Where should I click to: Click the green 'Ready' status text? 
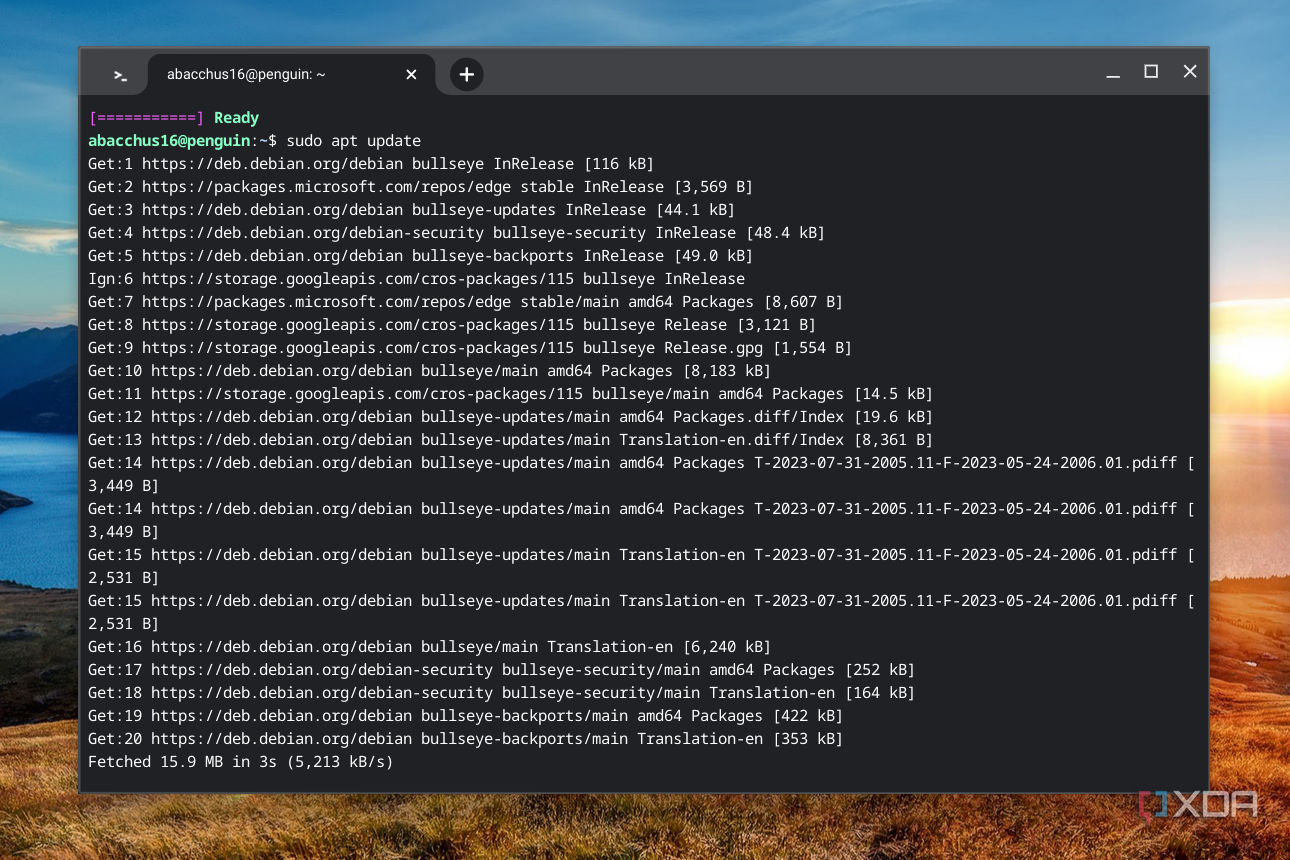tap(236, 118)
